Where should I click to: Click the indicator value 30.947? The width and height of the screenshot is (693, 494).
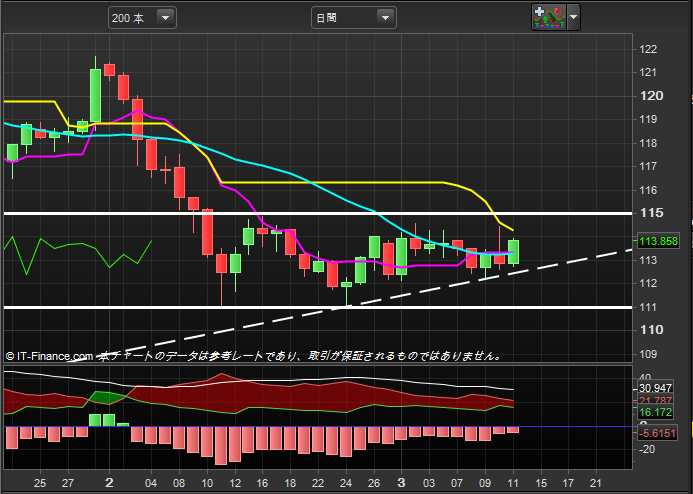point(655,388)
